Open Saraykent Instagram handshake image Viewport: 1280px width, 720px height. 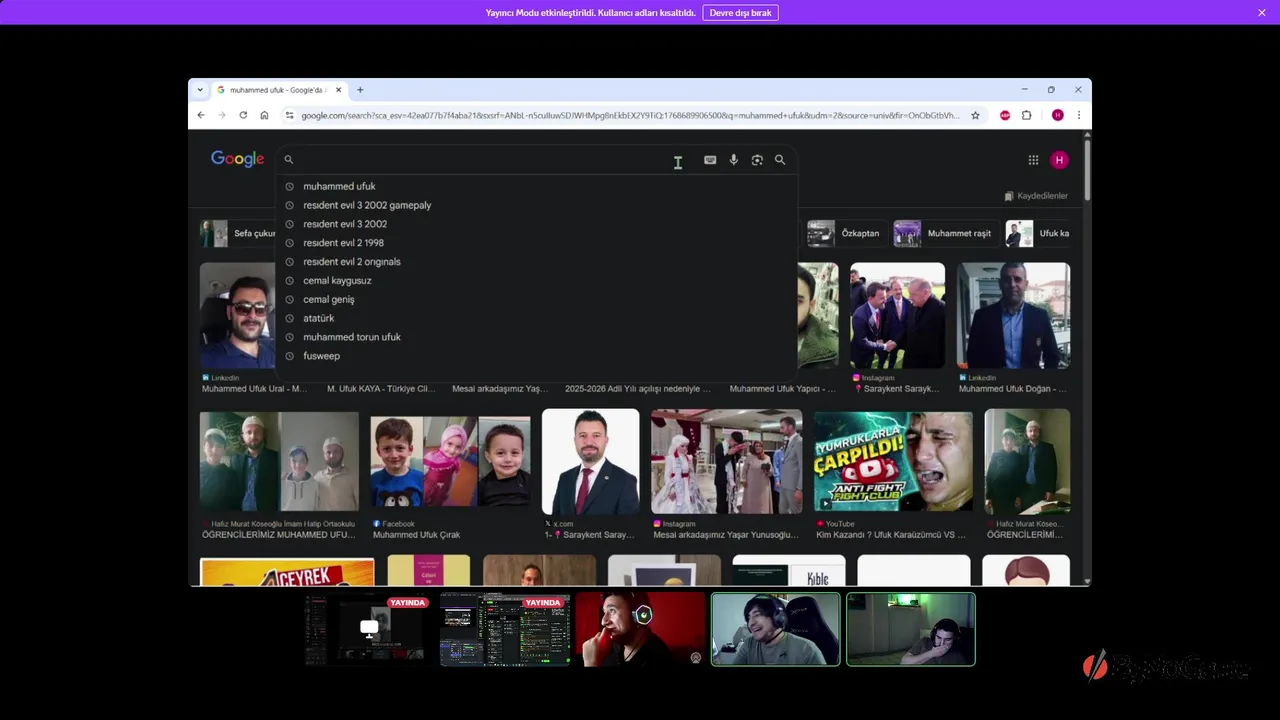897,316
